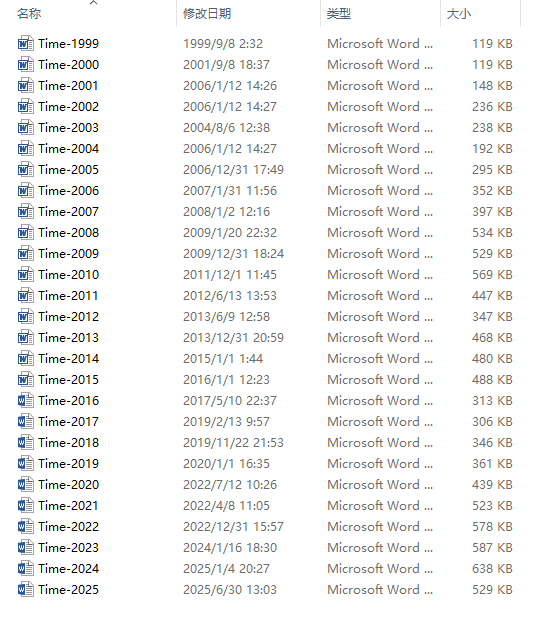Viewport: 545px width, 620px height.
Task: Click the 638 KB size of Time-2024
Action: tap(492, 569)
